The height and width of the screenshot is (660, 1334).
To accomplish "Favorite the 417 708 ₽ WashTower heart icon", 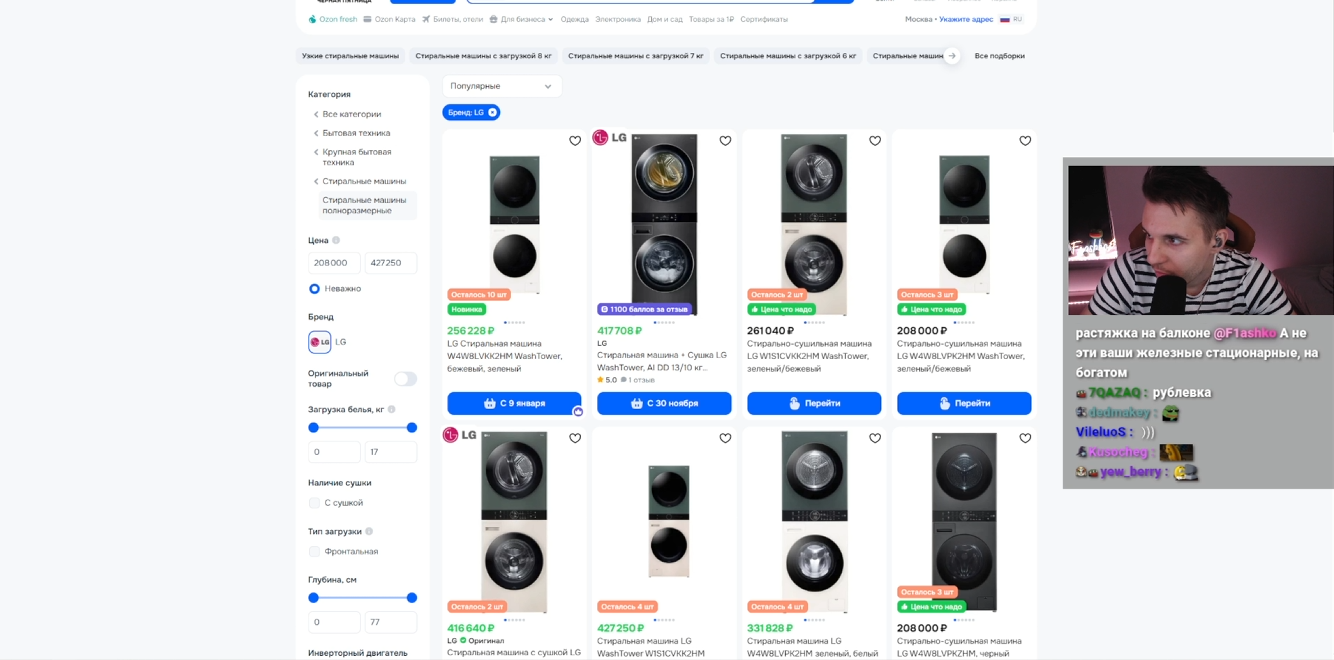I will (725, 141).
